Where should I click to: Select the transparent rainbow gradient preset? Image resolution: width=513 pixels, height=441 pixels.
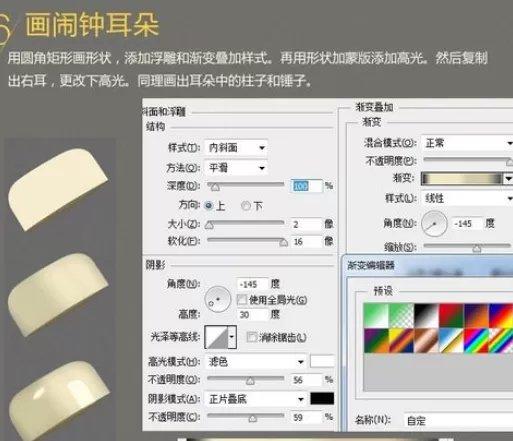click(501, 340)
